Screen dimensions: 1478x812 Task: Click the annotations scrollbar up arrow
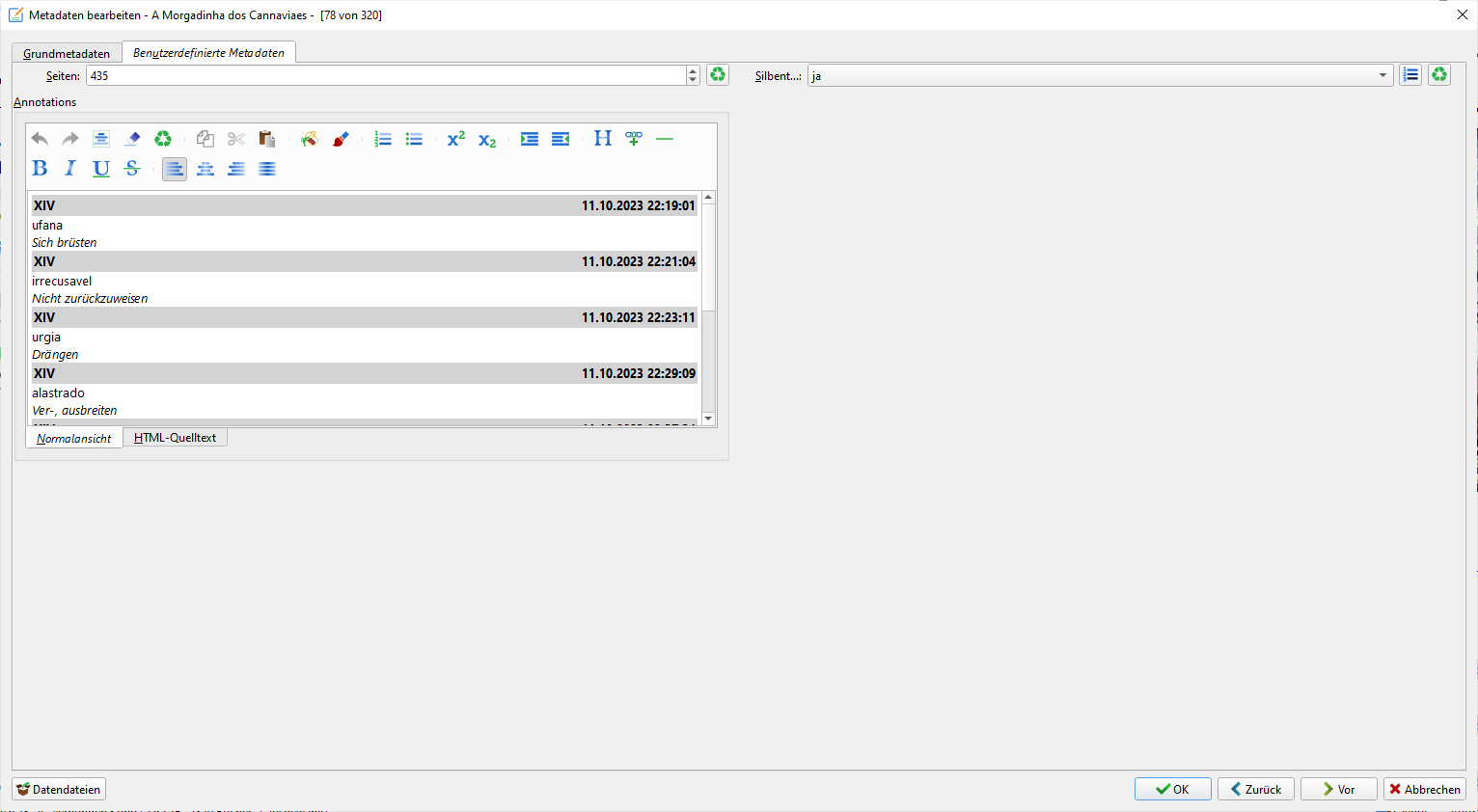(708, 197)
